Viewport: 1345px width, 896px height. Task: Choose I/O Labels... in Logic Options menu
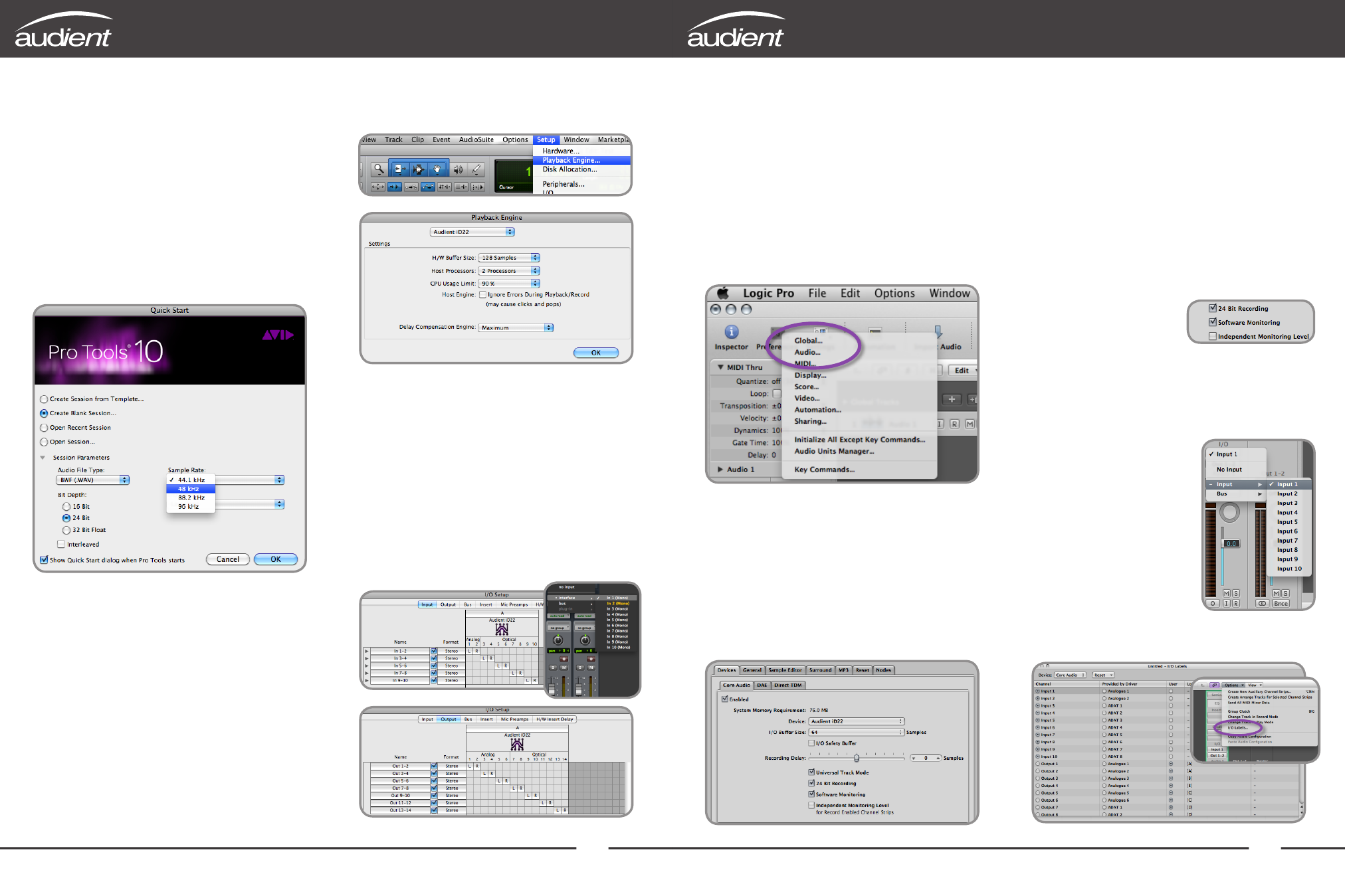click(x=1237, y=728)
